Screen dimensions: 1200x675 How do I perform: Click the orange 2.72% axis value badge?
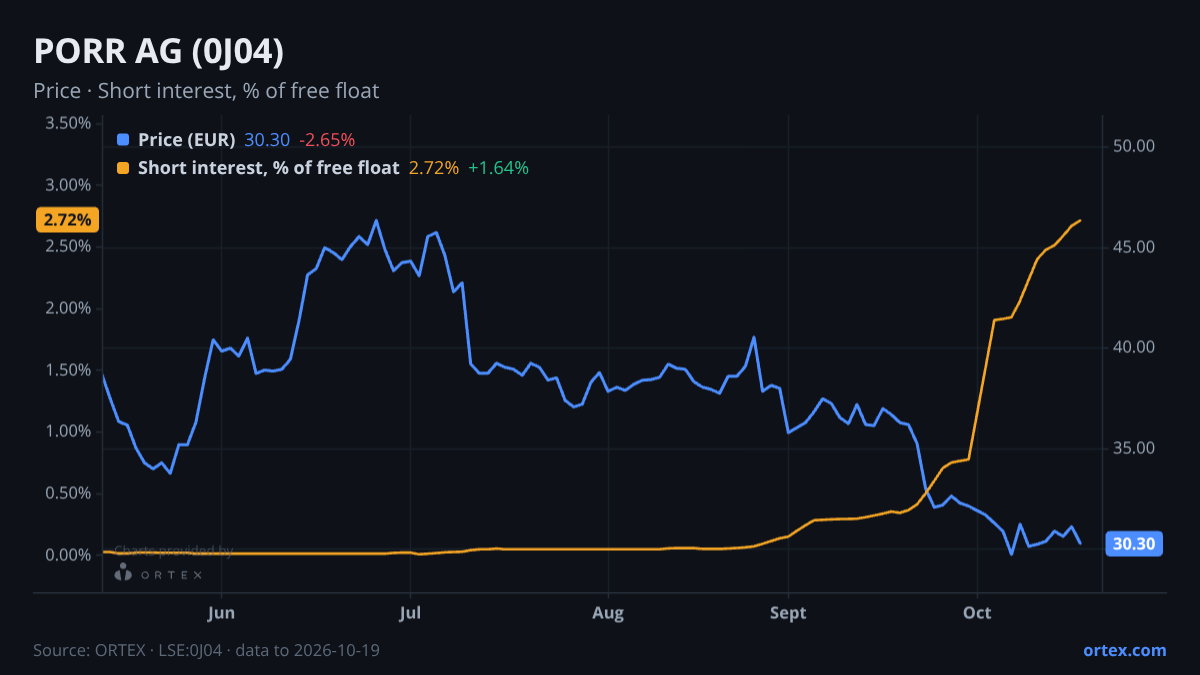tap(68, 219)
